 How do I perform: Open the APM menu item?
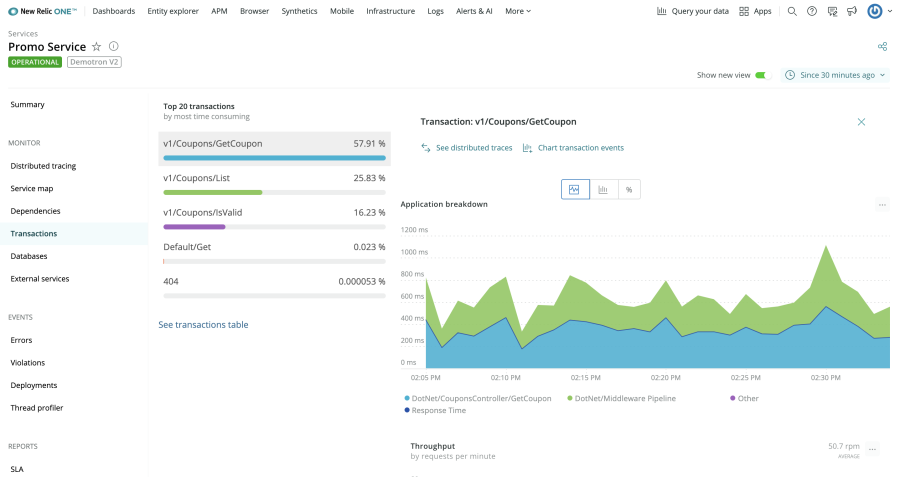pos(219,11)
